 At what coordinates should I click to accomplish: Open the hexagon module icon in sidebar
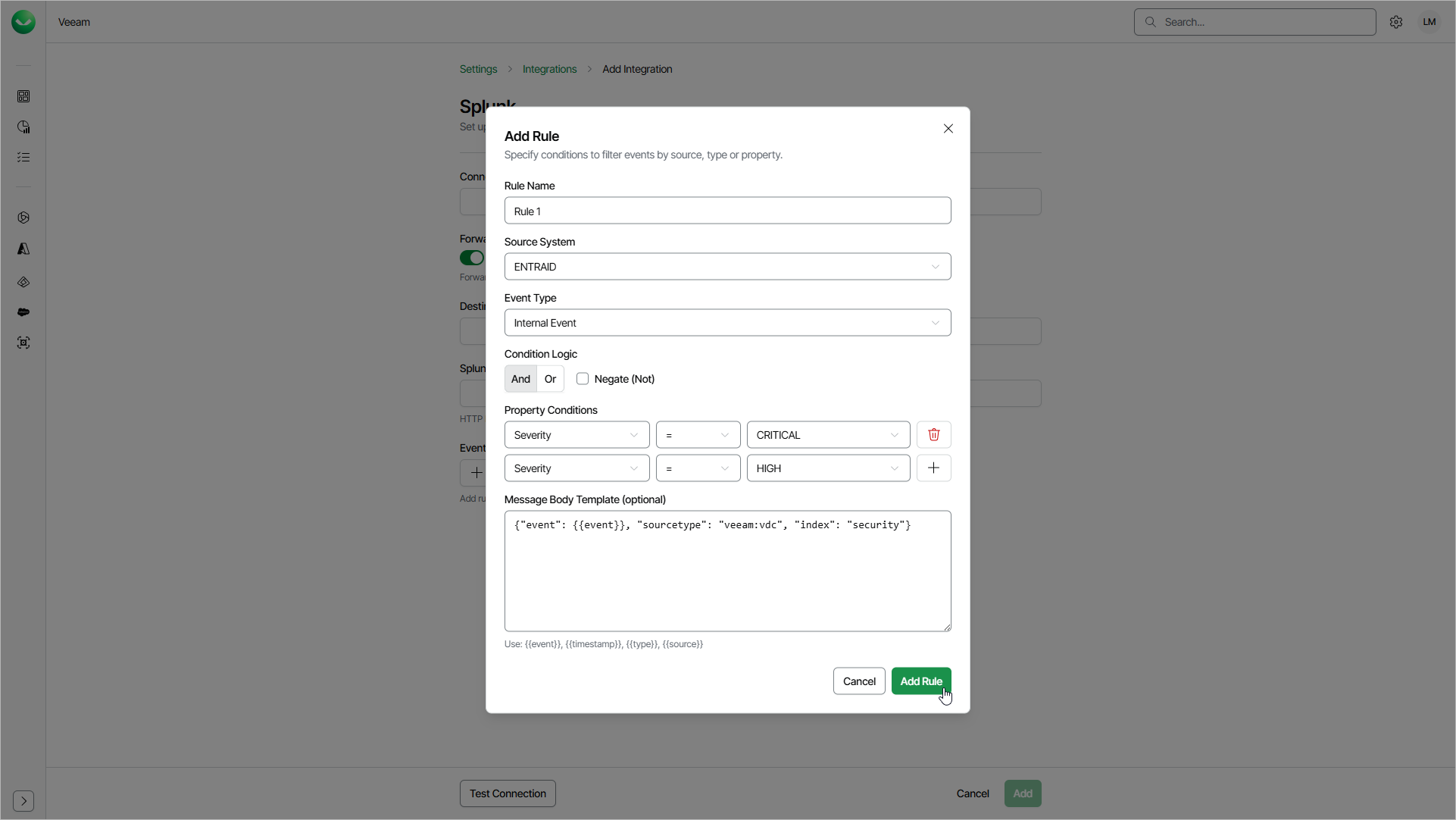coord(23,218)
